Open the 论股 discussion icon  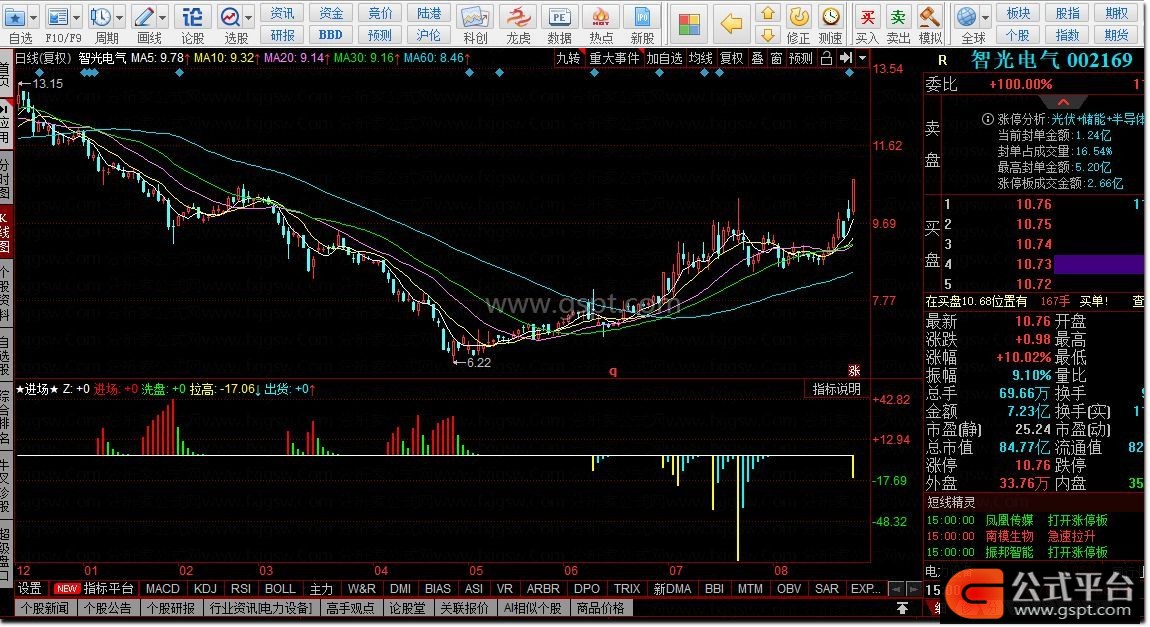tap(192, 17)
